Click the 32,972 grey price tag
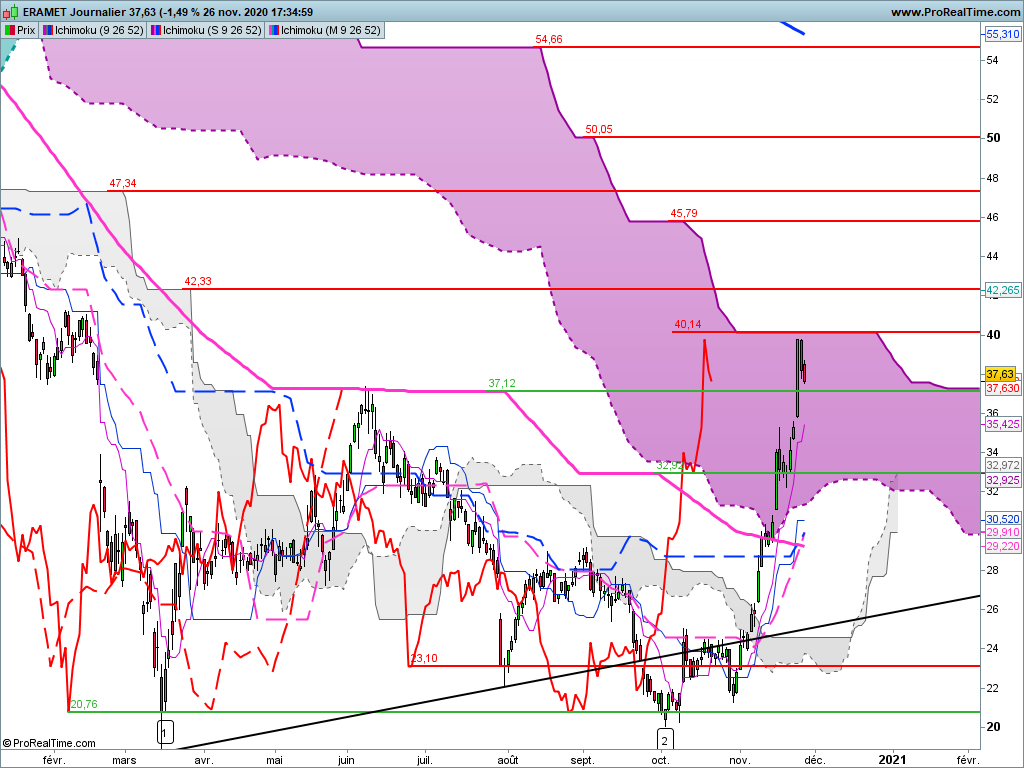The width and height of the screenshot is (1024, 768). (x=1002, y=465)
